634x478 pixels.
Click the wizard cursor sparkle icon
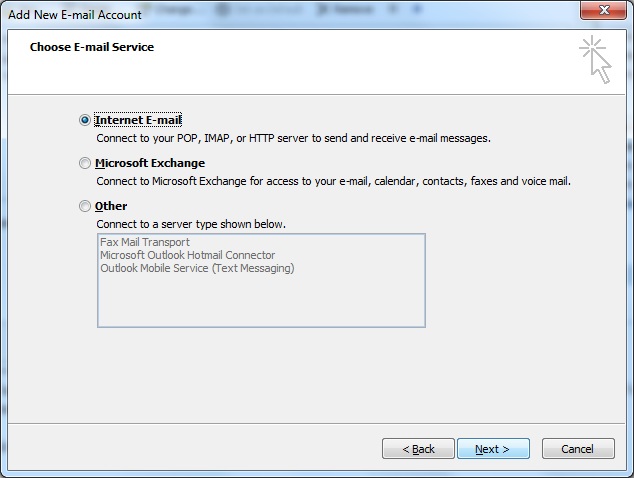pyautogui.click(x=595, y=59)
